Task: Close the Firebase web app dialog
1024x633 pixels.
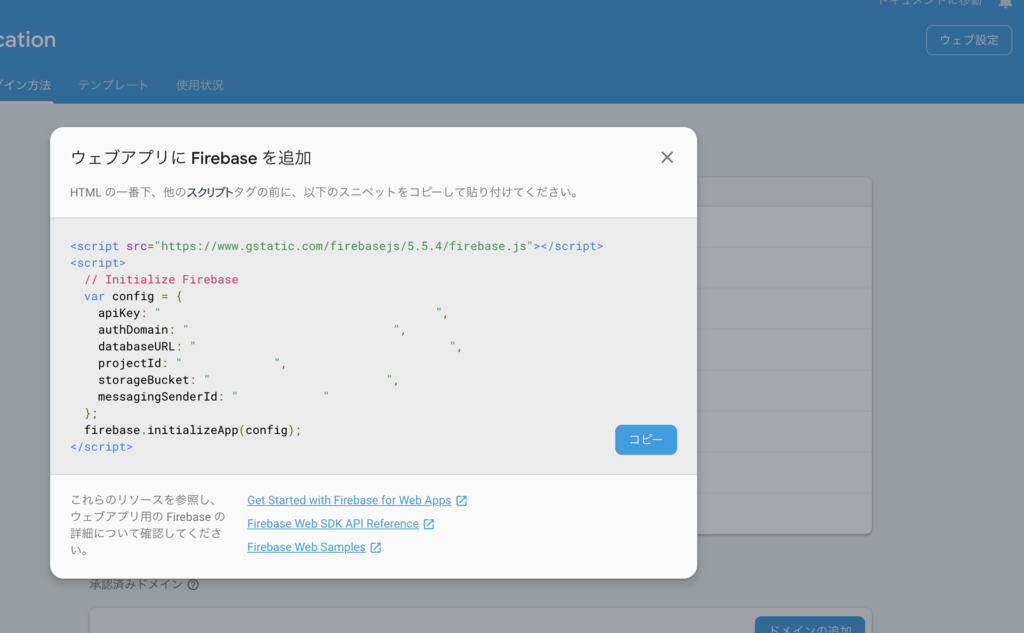Action: 667,157
